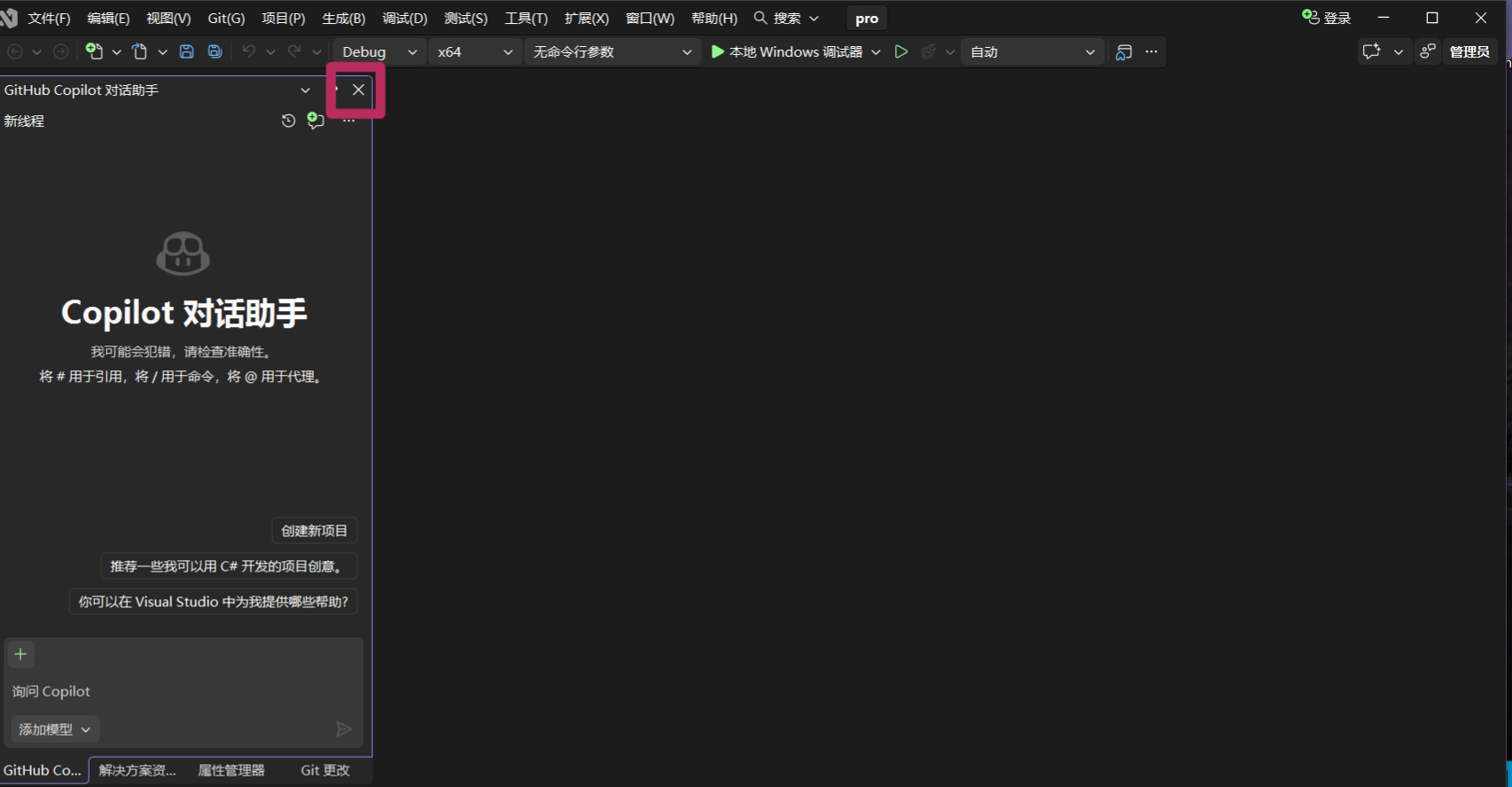1512x787 pixels.
Task: Click the toolbar icon right of the 自动 box
Action: (1124, 52)
